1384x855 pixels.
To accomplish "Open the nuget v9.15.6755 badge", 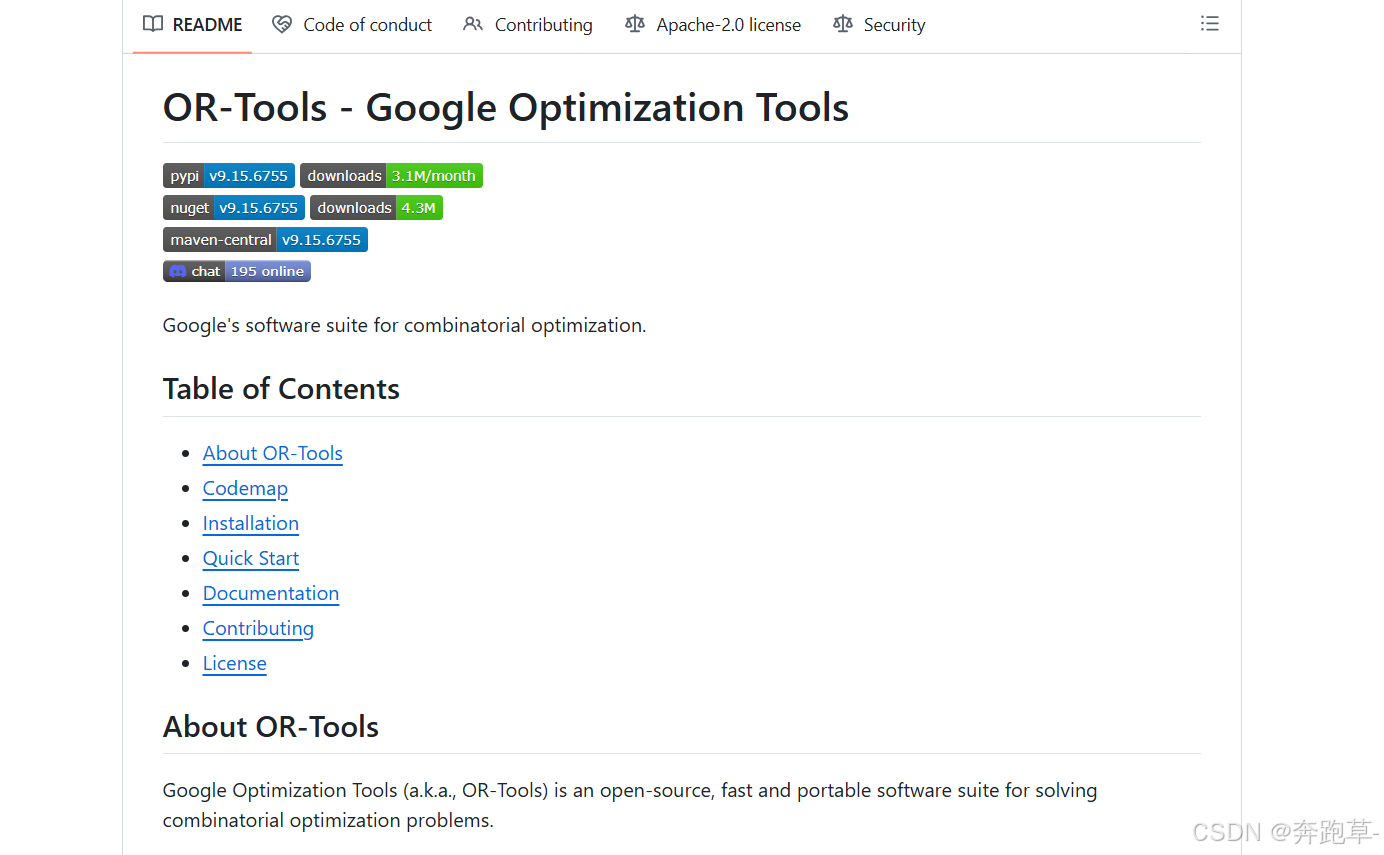I will click(x=234, y=207).
